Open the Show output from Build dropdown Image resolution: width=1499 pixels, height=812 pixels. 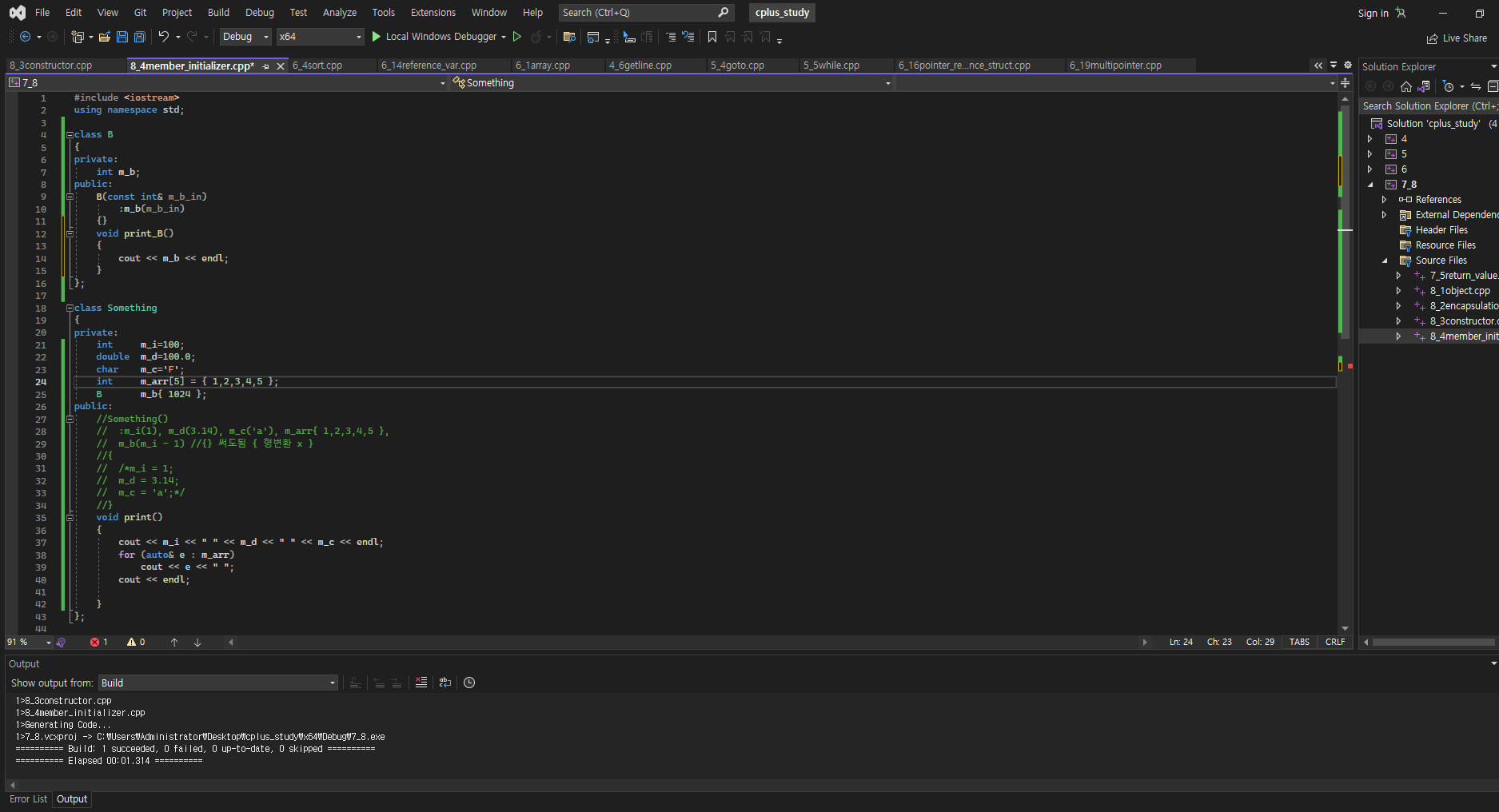(217, 683)
